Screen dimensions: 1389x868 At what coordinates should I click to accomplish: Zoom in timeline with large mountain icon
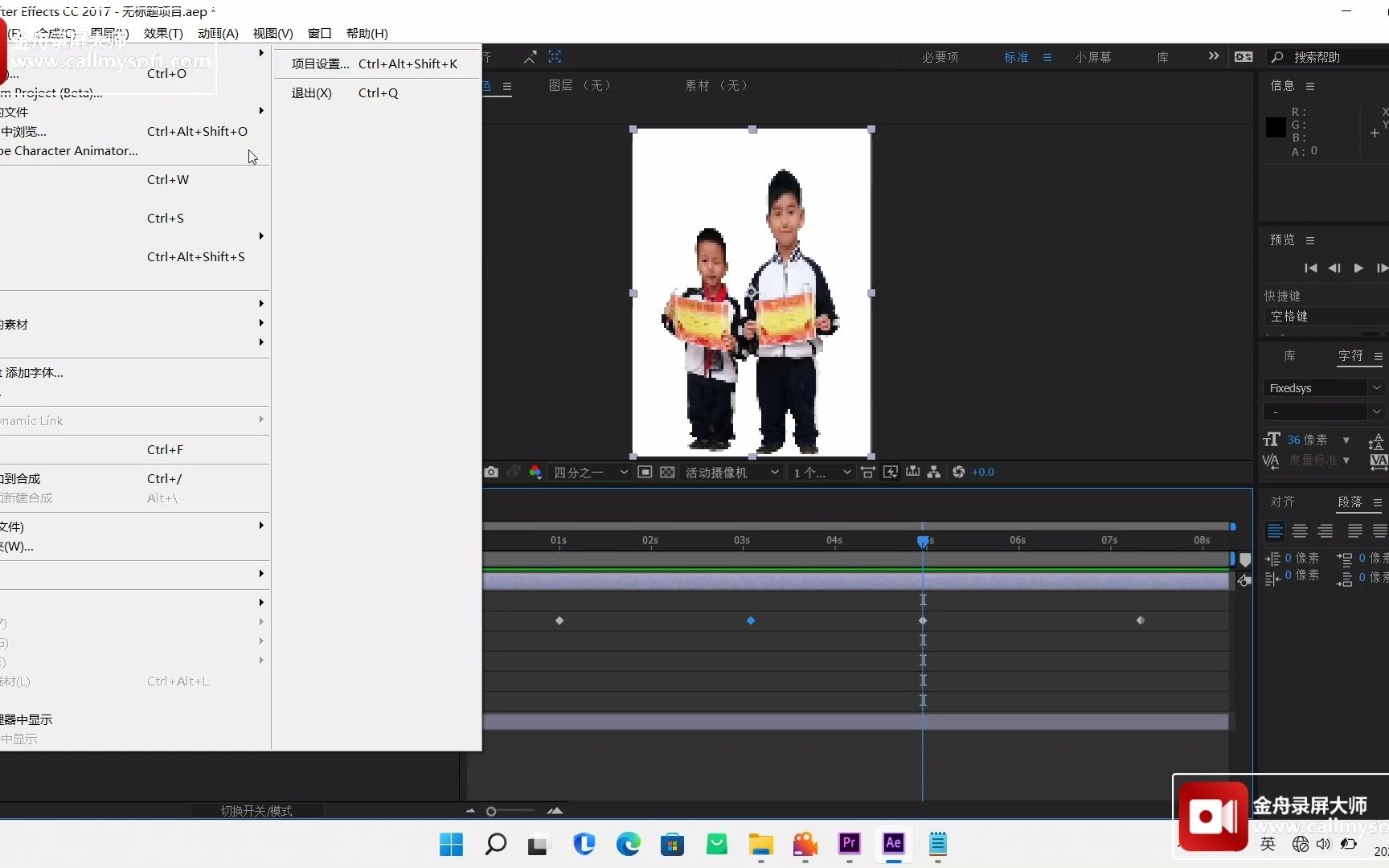[555, 811]
